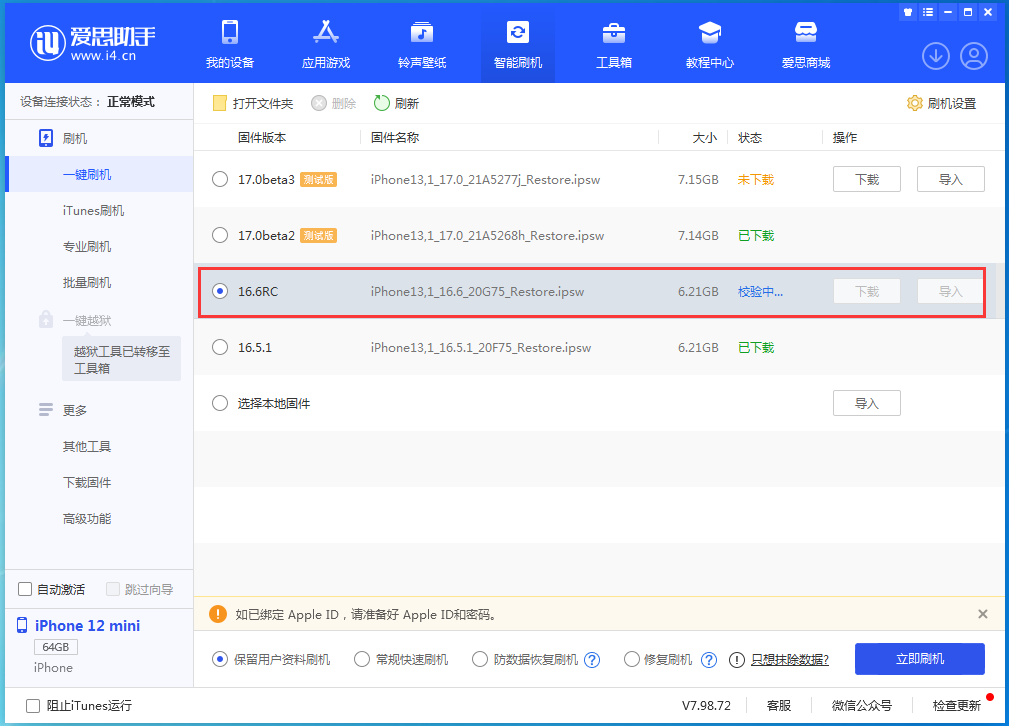Click the iPhone 12 mini device icon
Screen dimensions: 1009x726
click(x=22, y=625)
